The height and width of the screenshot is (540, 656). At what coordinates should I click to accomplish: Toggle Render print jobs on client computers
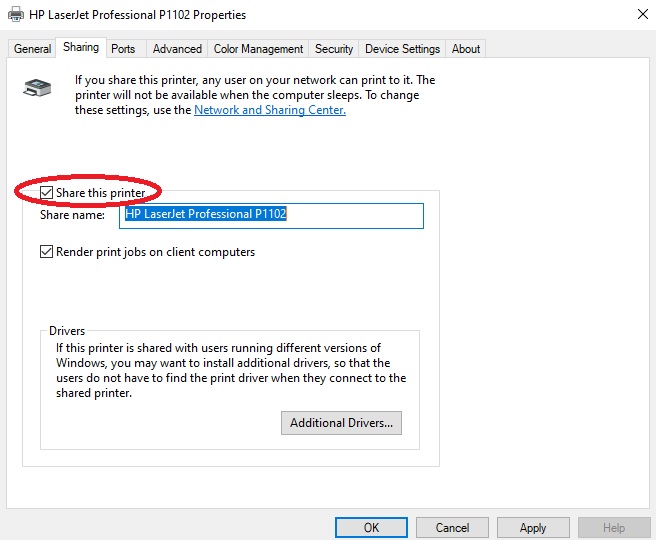tap(46, 252)
